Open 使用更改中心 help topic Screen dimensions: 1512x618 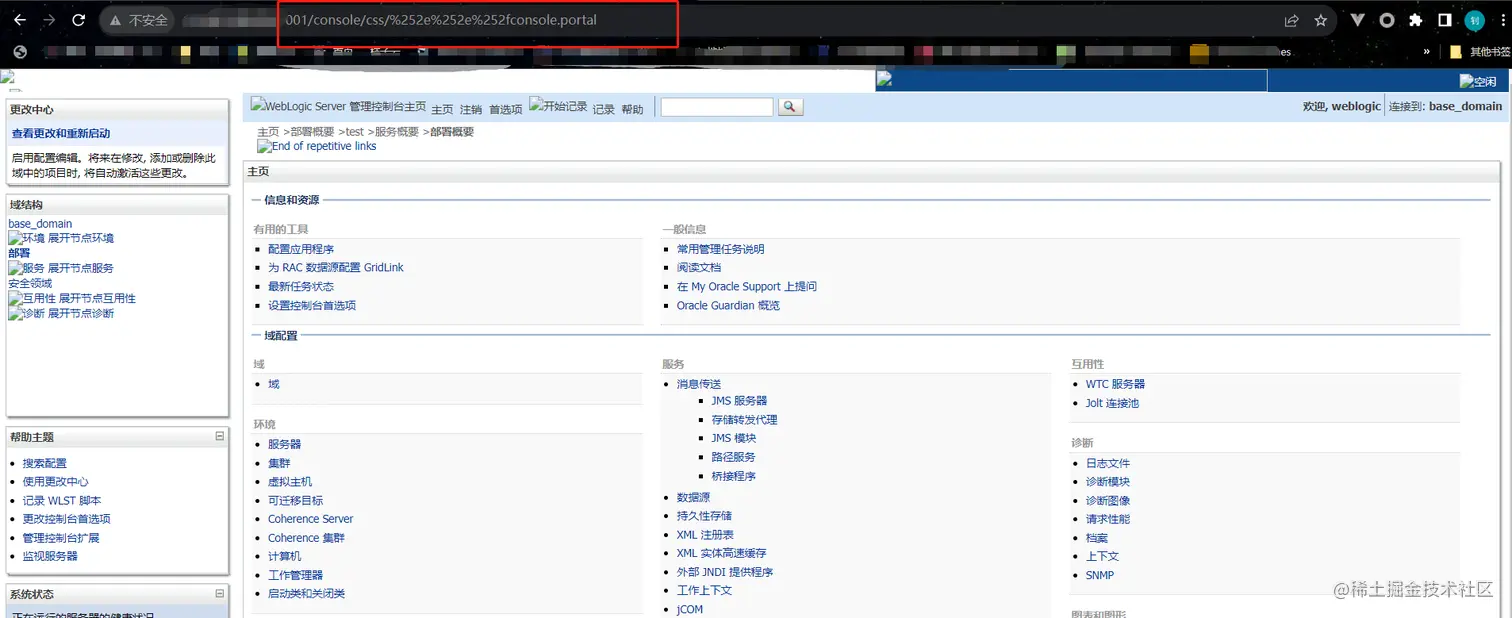pyautogui.click(x=56, y=482)
